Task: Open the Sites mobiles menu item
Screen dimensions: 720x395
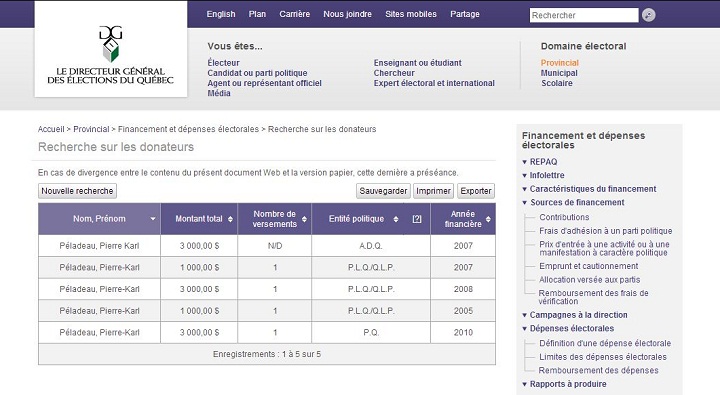Action: click(x=411, y=14)
